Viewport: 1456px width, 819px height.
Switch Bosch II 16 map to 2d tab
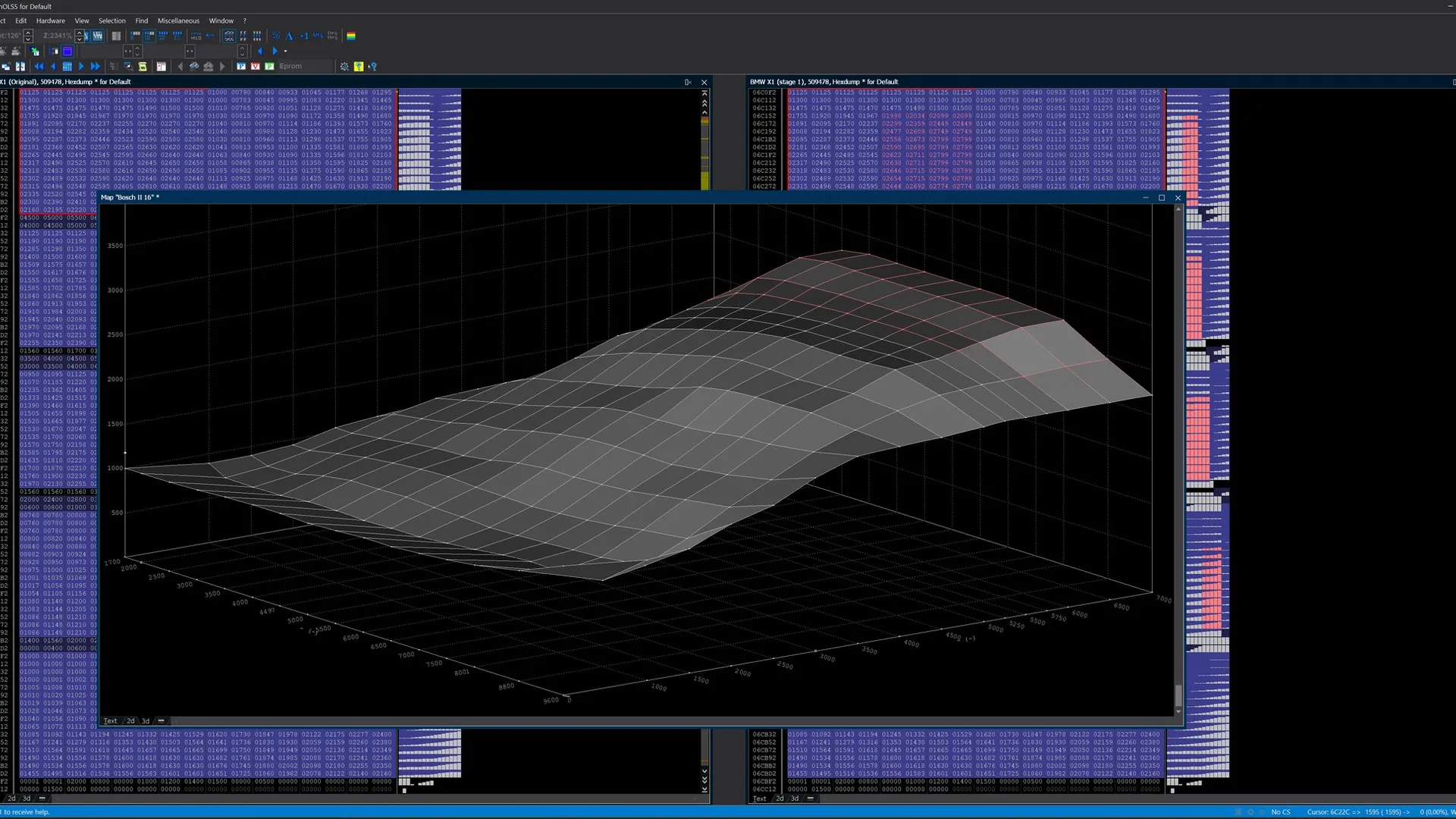(130, 721)
